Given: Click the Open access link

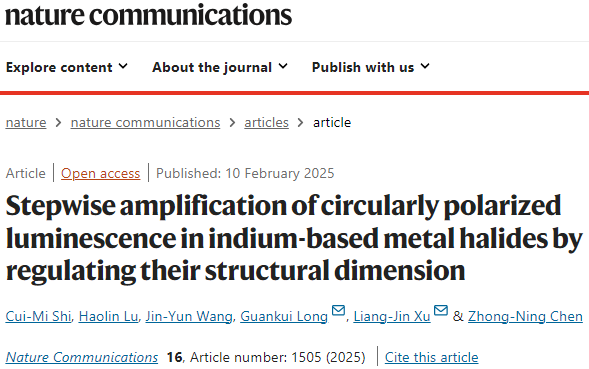Looking at the screenshot, I should 100,173.
